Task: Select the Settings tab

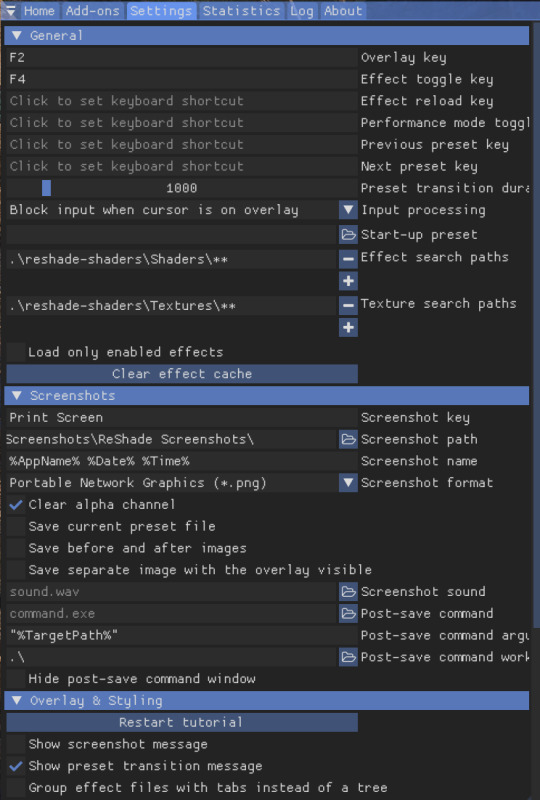Action: [161, 11]
